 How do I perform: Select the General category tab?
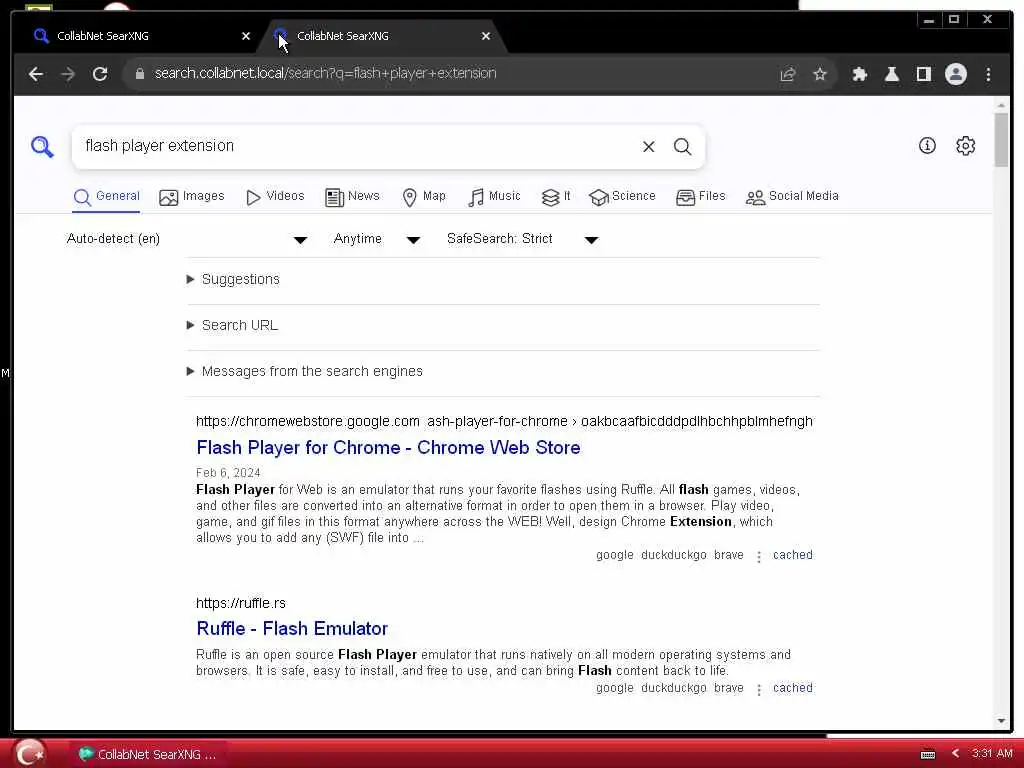click(x=106, y=197)
